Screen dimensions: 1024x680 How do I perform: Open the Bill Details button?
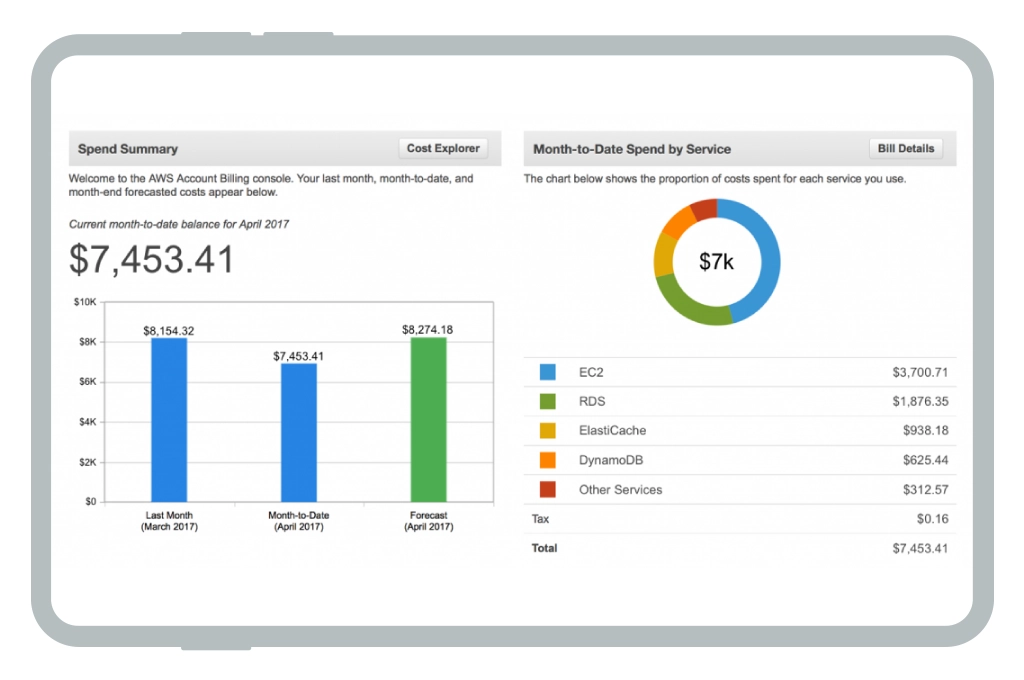[x=905, y=148]
